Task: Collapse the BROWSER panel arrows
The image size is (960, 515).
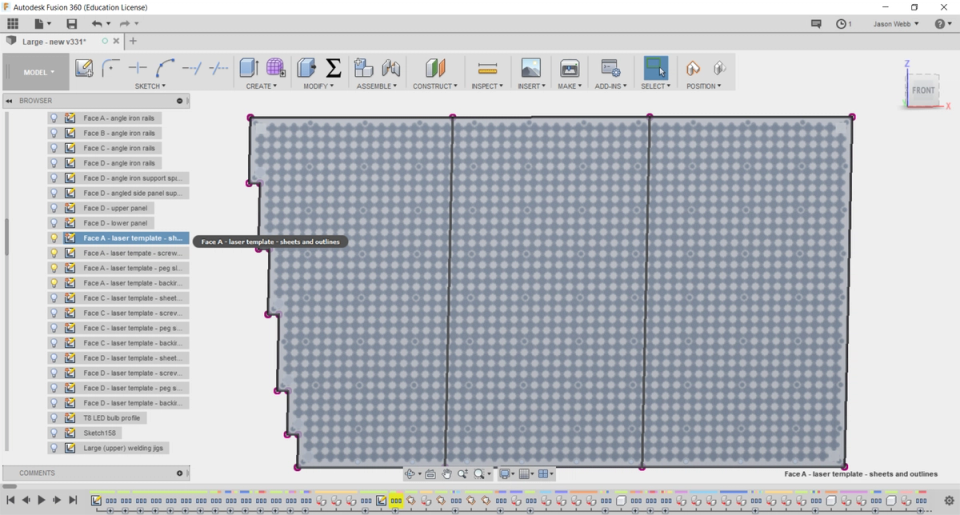Action: (x=9, y=100)
